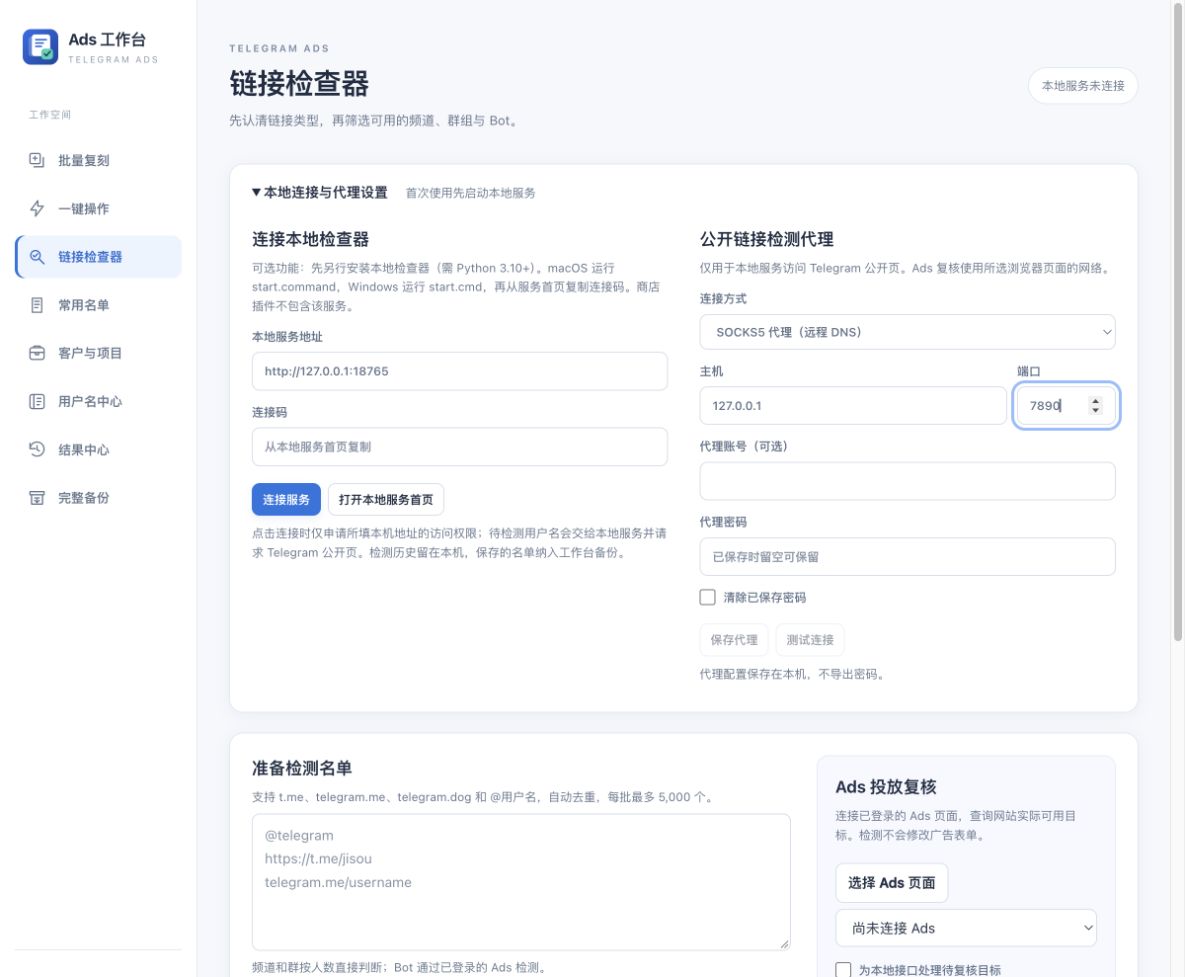The width and height of the screenshot is (1185, 977).
Task: Click the 一键操作 lightning icon
Action: tap(36, 209)
